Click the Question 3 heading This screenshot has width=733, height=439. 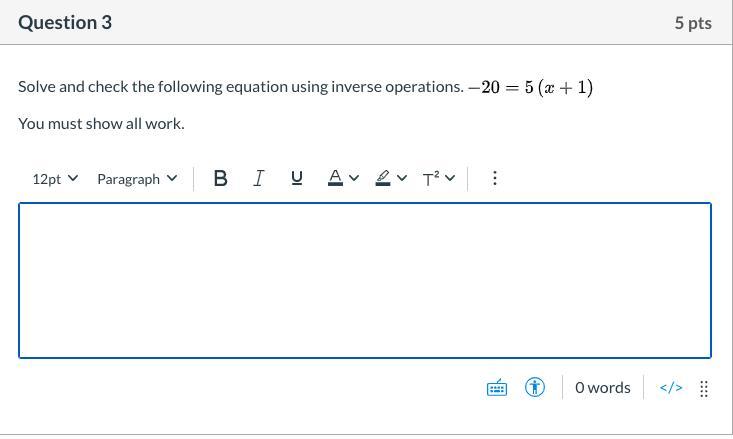tap(65, 22)
